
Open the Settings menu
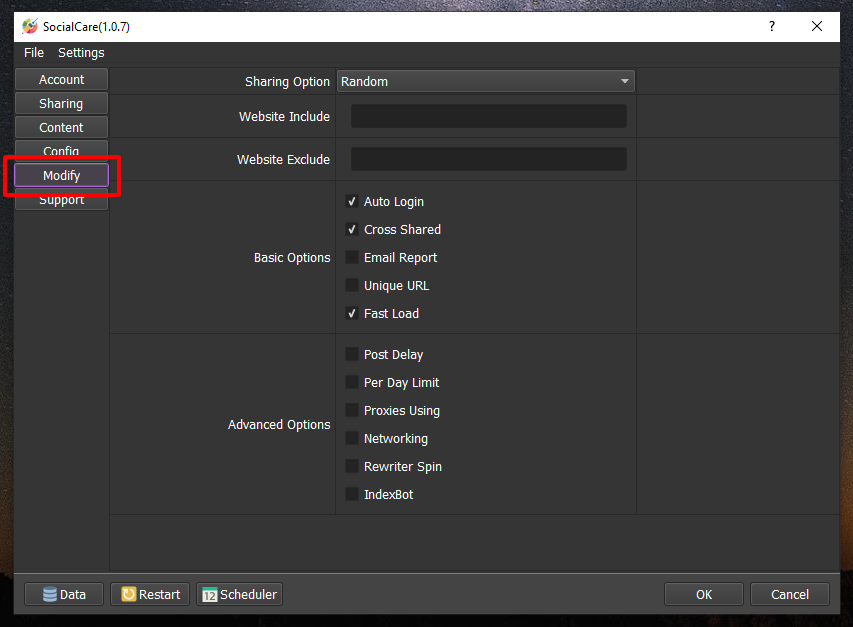click(x=81, y=53)
